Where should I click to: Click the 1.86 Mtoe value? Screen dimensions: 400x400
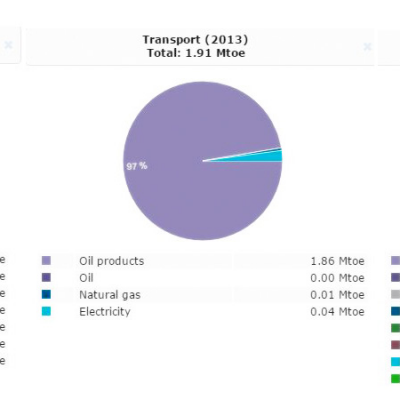point(337,261)
